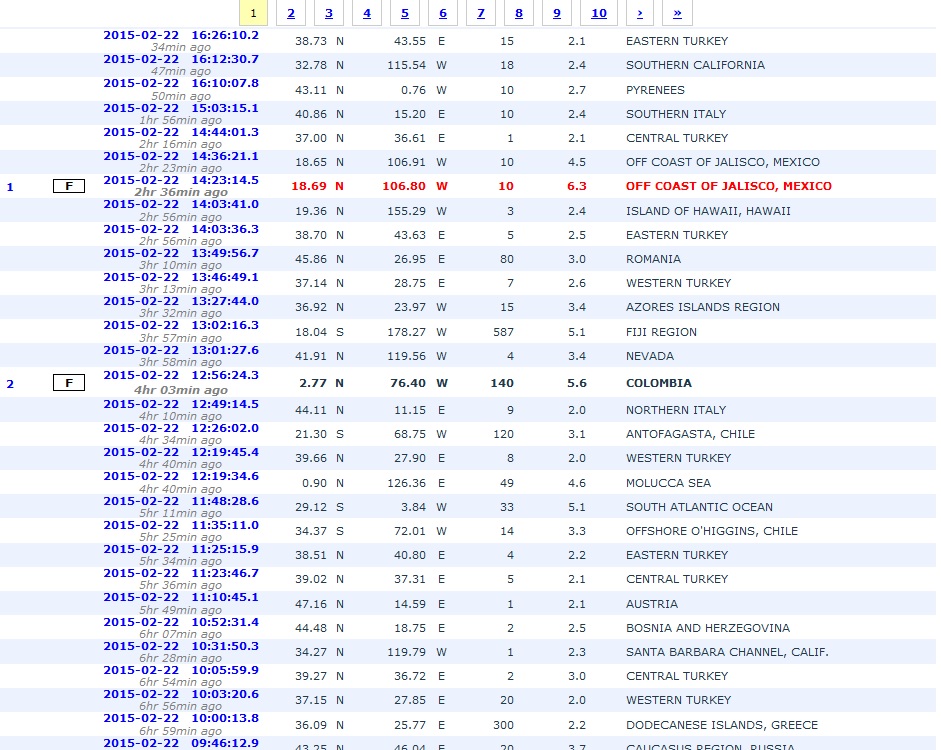Click the NEVADA region name

click(650, 356)
